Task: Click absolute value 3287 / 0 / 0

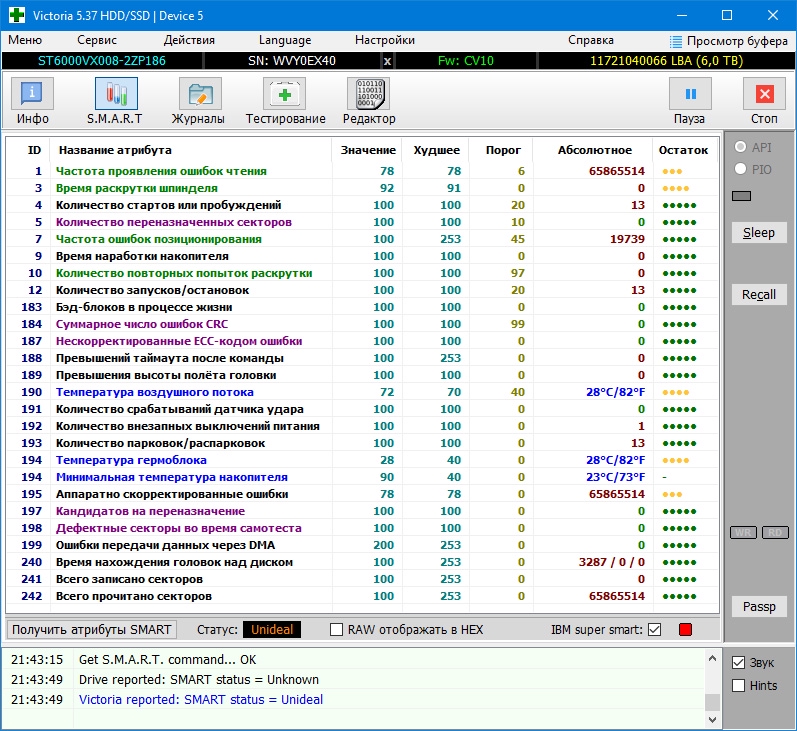Action: point(611,562)
